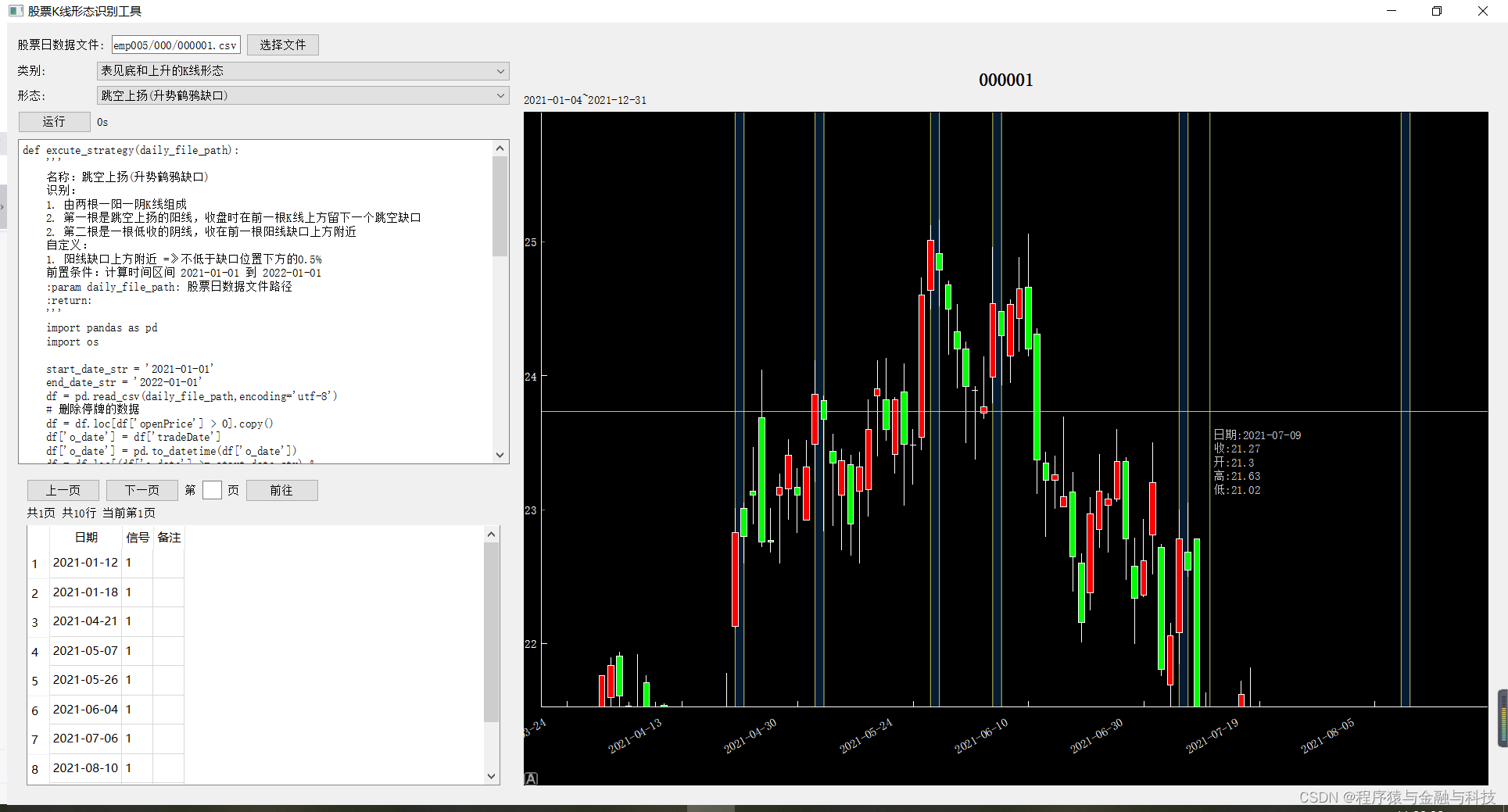This screenshot has width=1508, height=812.
Task: Go to previous page with 上一页
Action: coord(63,491)
